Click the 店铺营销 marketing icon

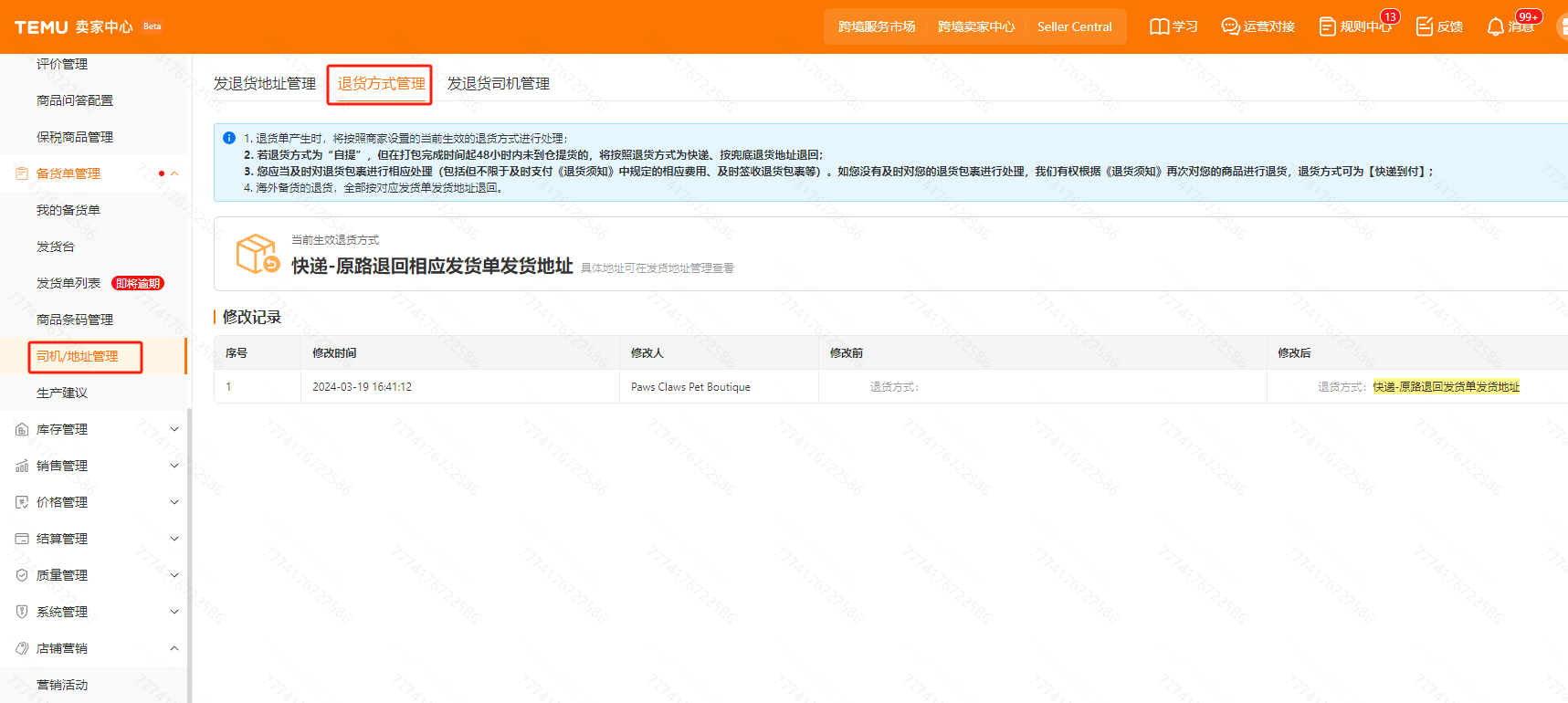[x=22, y=648]
